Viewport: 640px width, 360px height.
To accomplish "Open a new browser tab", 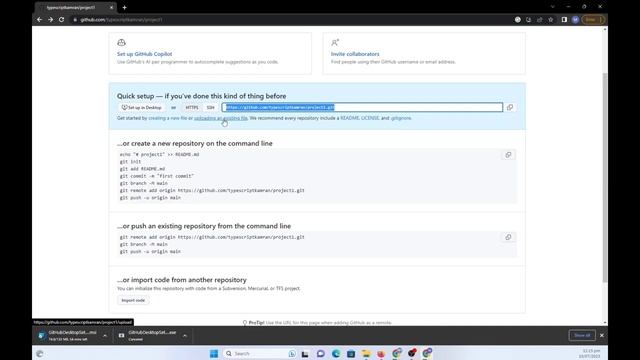I will [x=124, y=7].
